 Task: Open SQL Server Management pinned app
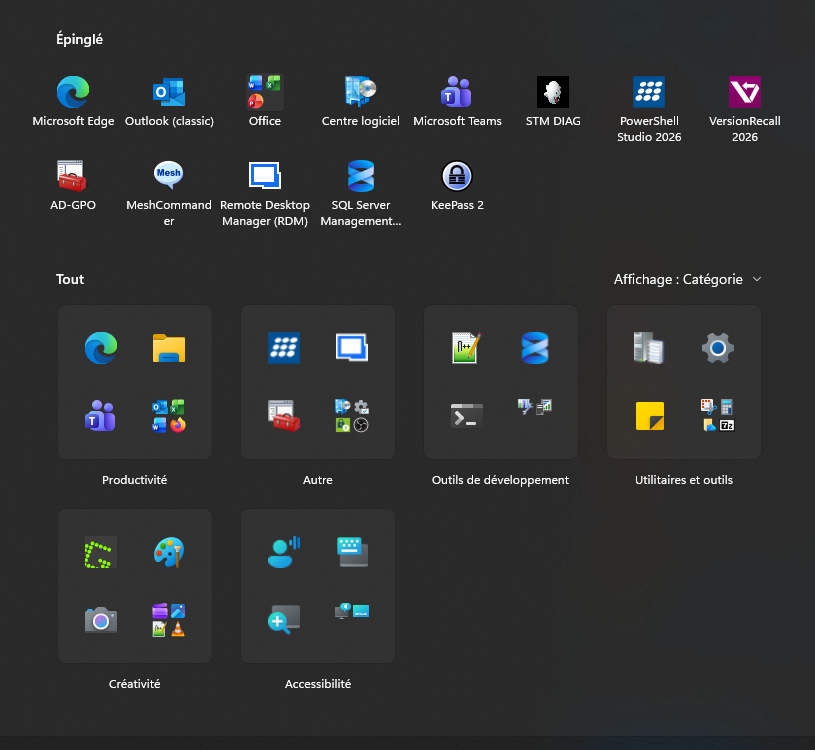(x=361, y=193)
